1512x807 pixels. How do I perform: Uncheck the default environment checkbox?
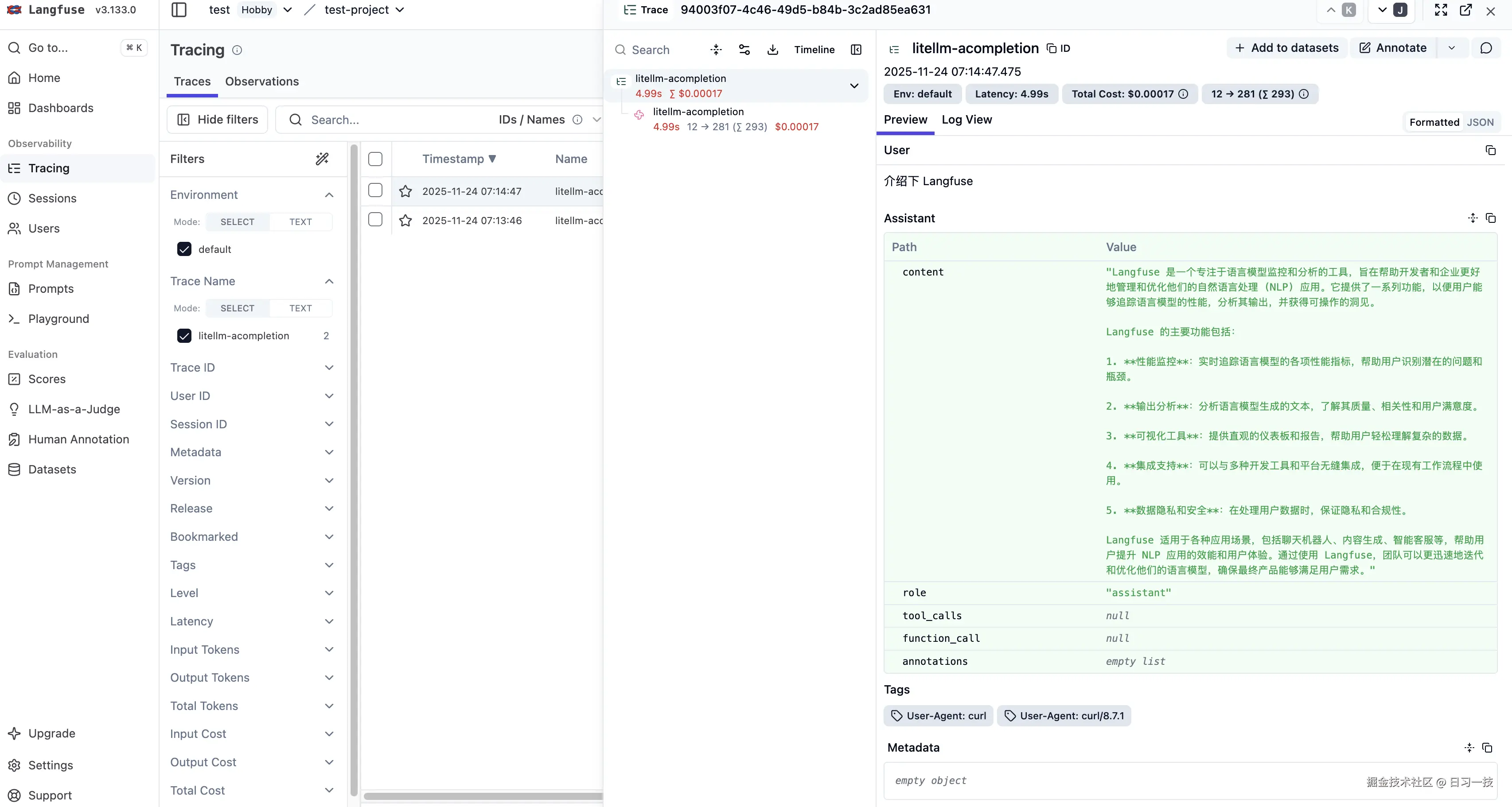pos(184,249)
